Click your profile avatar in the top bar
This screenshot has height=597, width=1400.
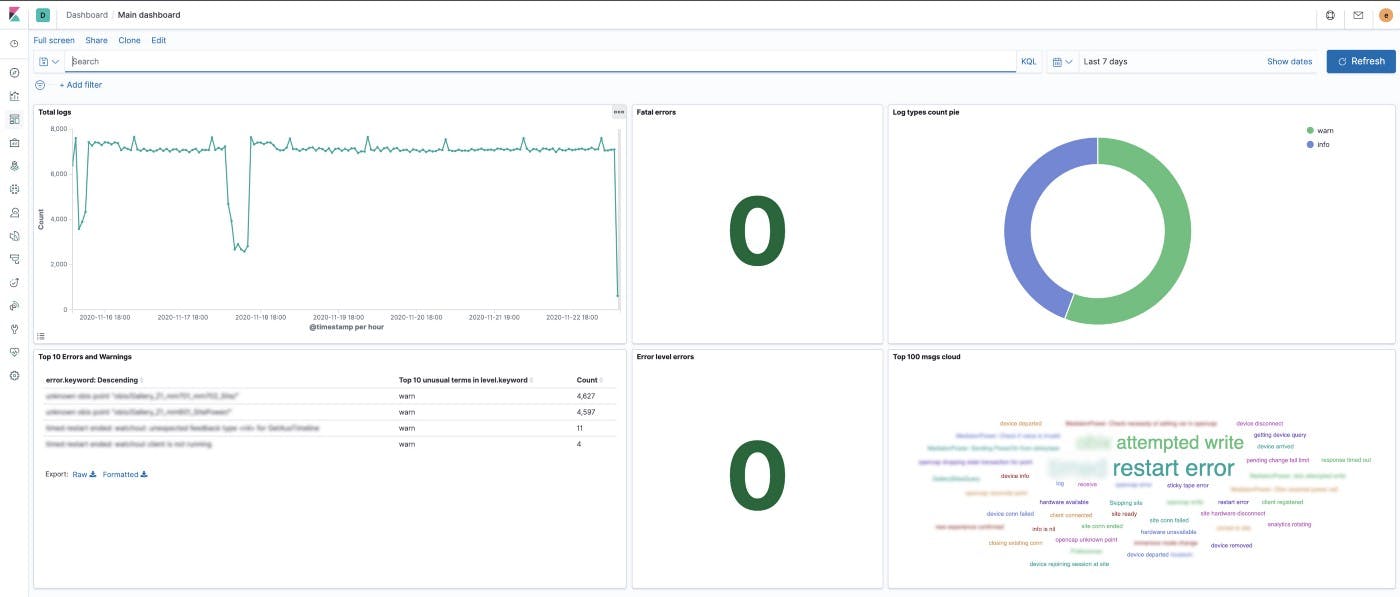point(1387,15)
